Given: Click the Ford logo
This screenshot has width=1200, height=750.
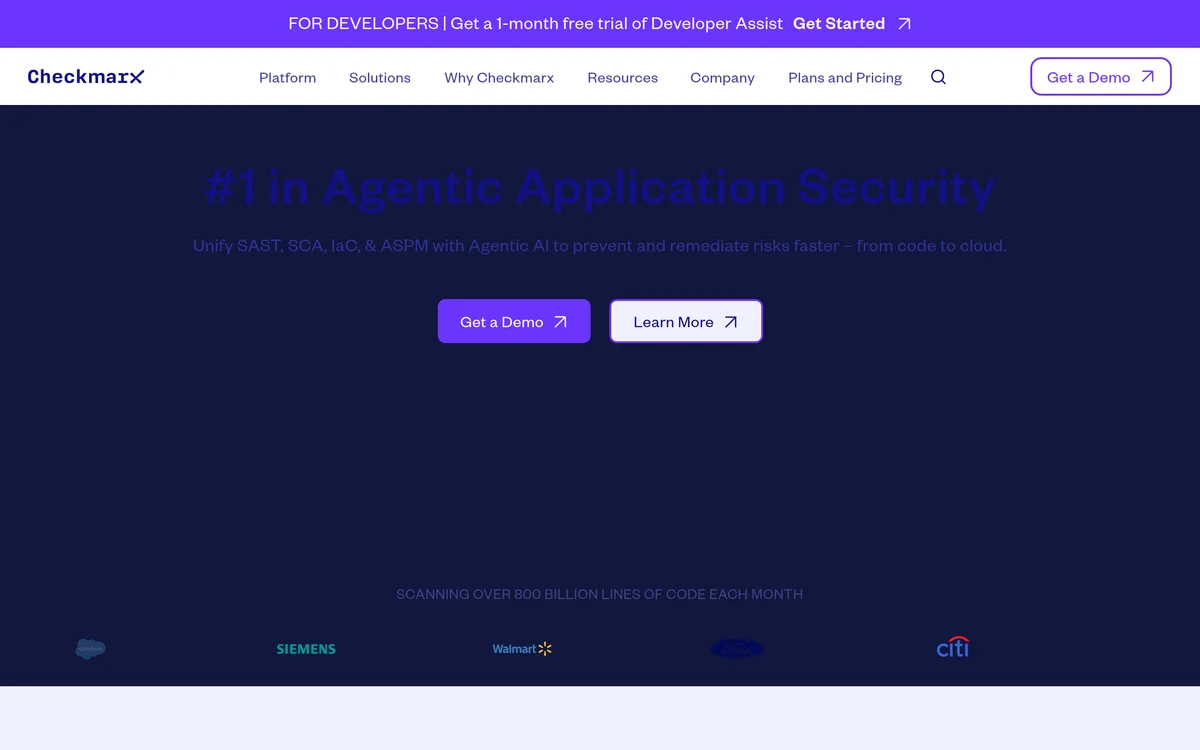Looking at the screenshot, I should pos(736,648).
